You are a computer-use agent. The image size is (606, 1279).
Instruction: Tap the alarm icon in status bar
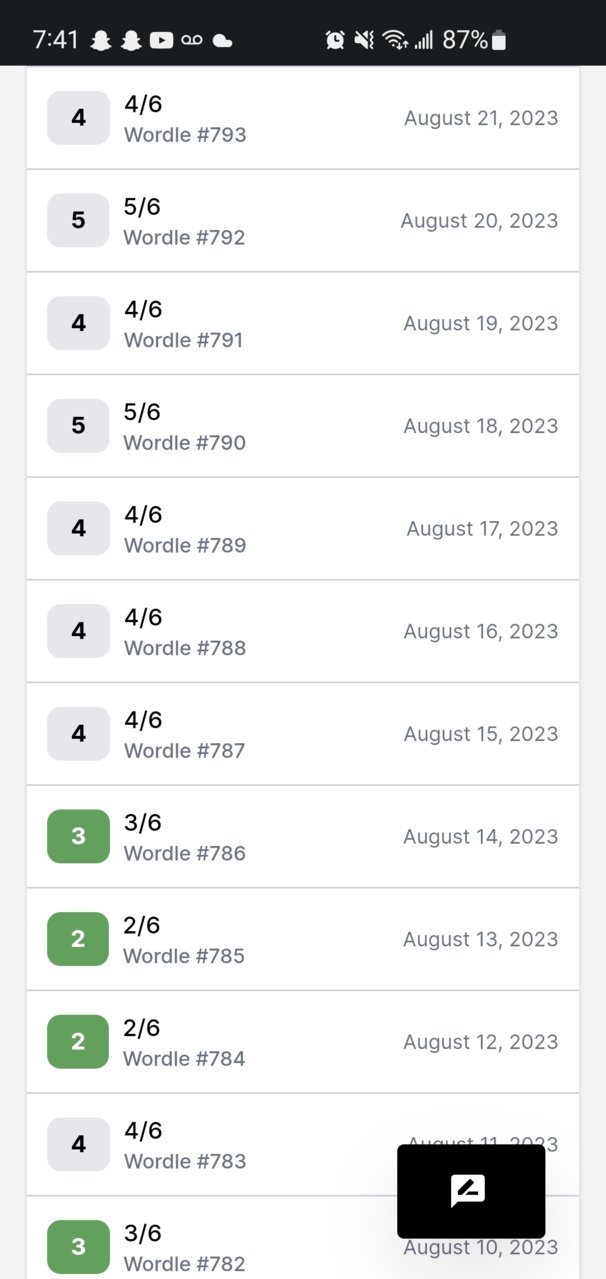pyautogui.click(x=335, y=40)
